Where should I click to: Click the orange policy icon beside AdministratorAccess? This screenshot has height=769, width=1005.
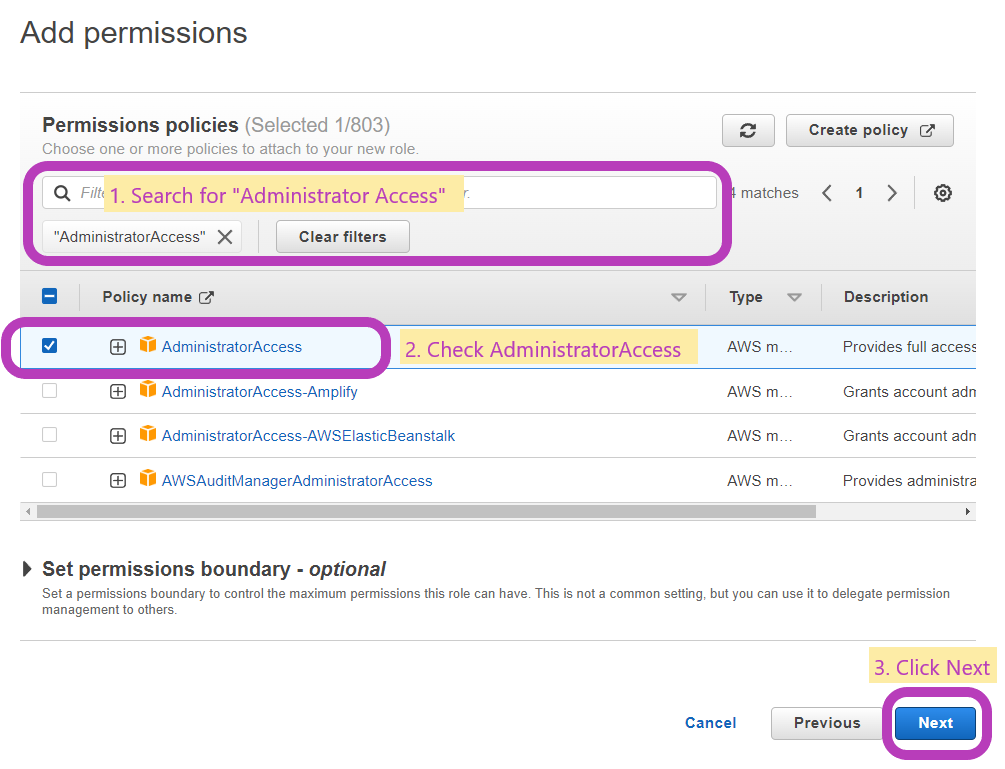click(x=148, y=346)
